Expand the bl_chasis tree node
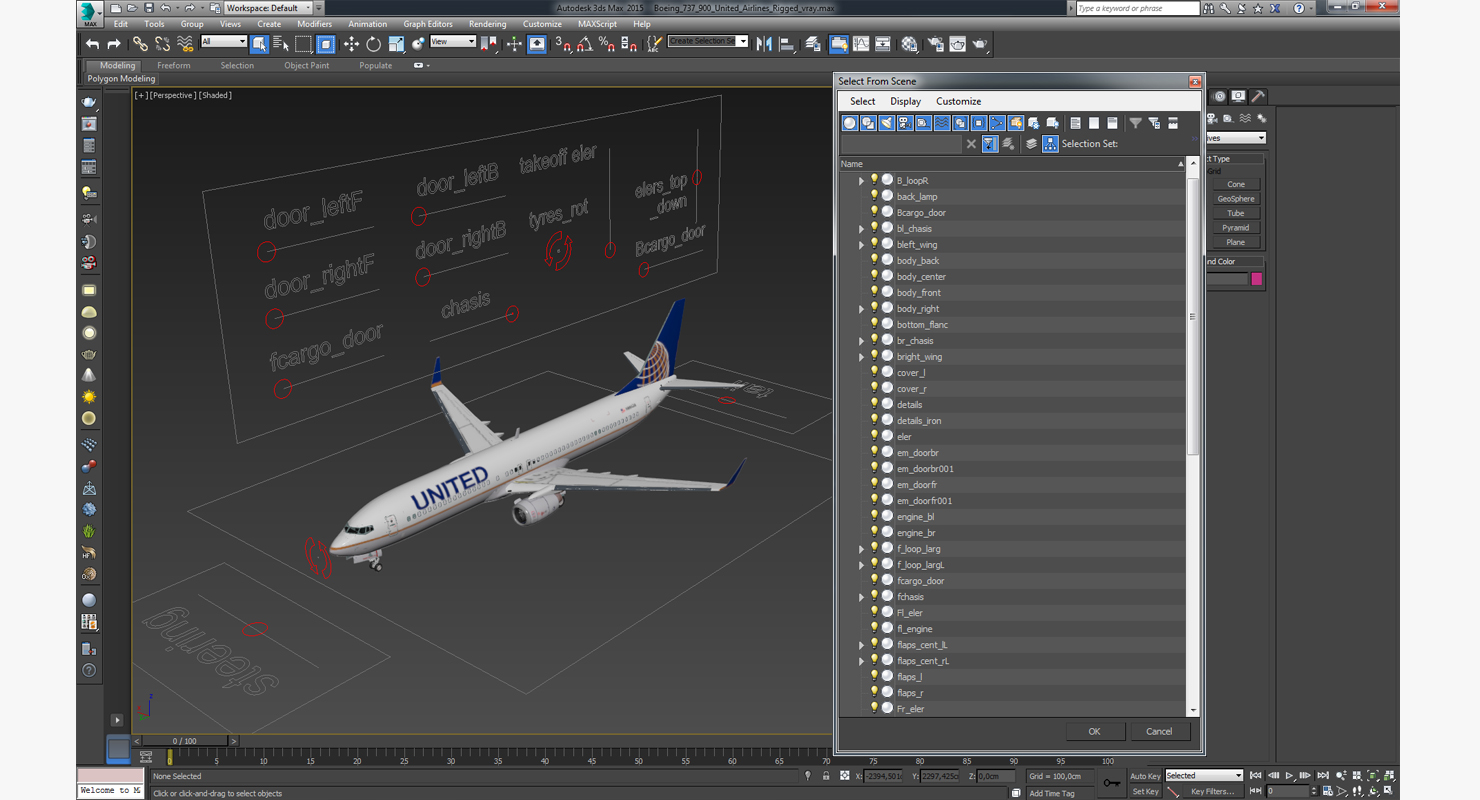The image size is (1480, 800). pyautogui.click(x=861, y=229)
